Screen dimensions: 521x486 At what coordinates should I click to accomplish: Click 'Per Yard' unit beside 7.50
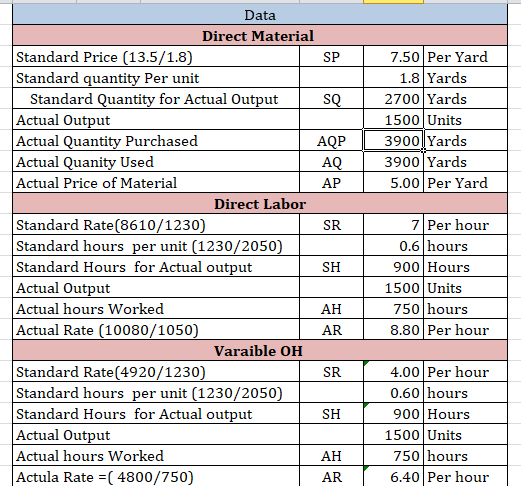coord(466,57)
